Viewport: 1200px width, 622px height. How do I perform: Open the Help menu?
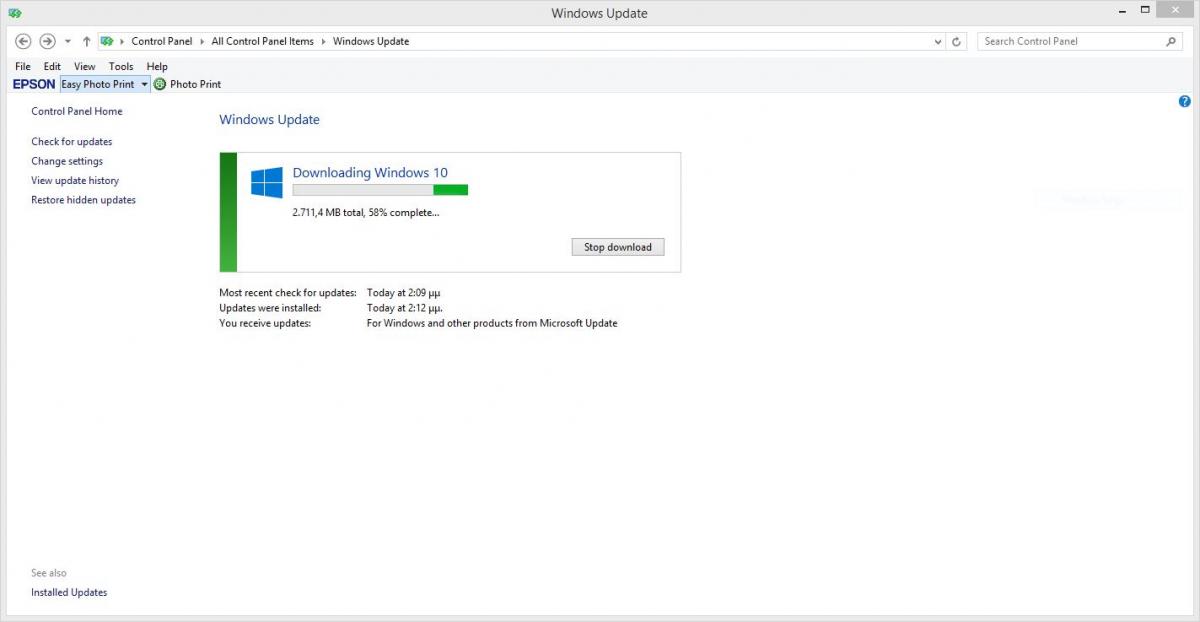pyautogui.click(x=157, y=66)
